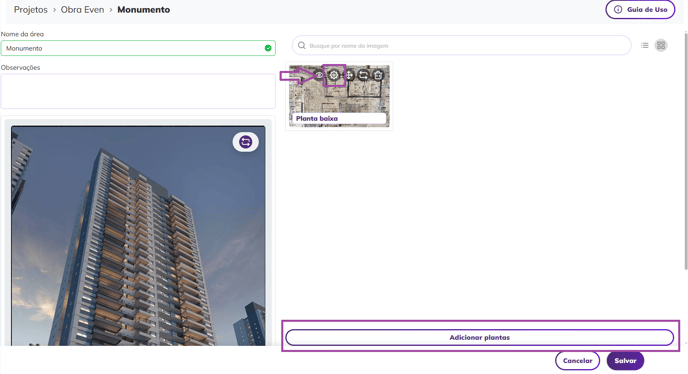Screen dimensions: 688x374
Task: Click the Salvar button
Action: (x=625, y=360)
